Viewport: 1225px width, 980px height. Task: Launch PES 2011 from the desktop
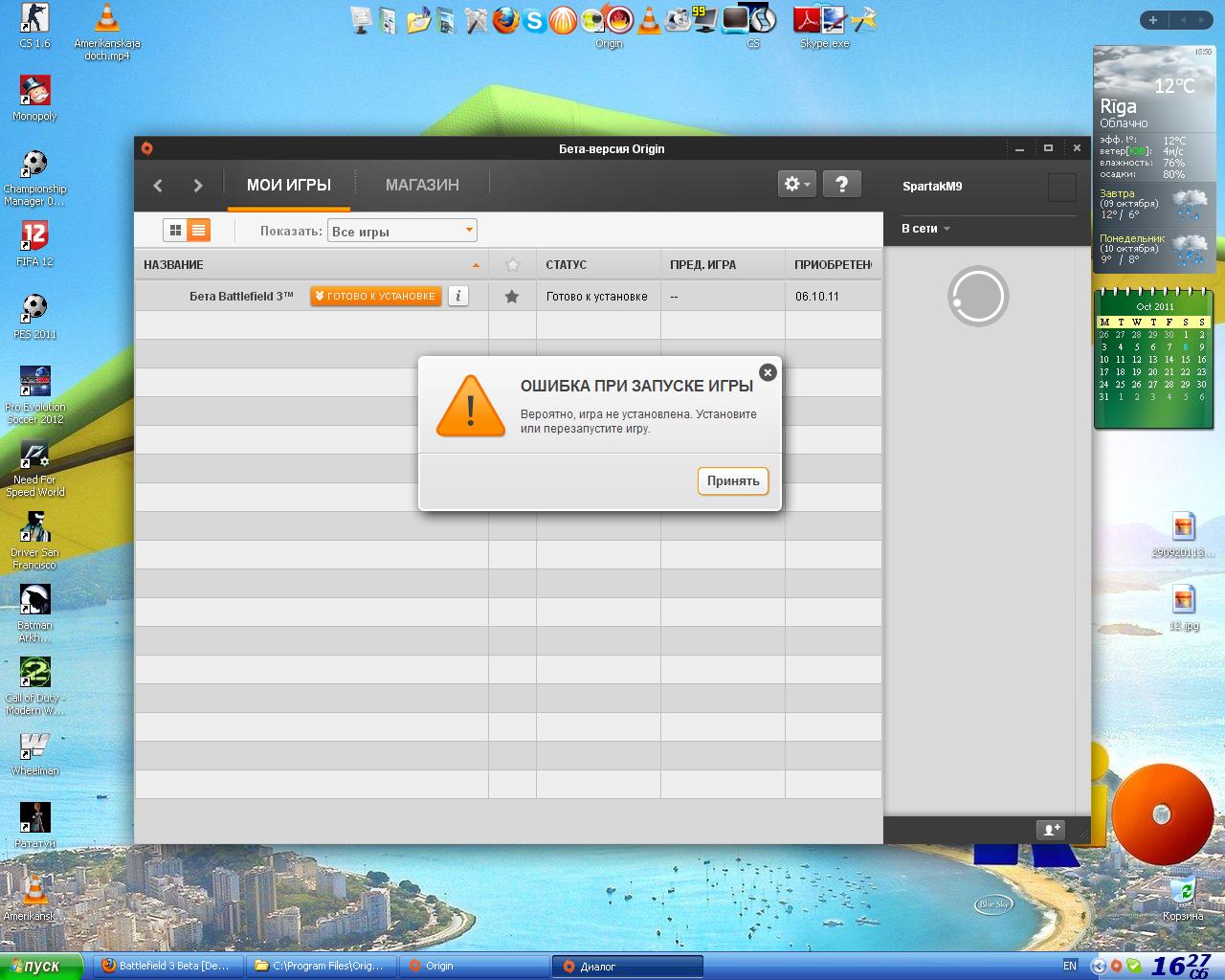click(34, 317)
